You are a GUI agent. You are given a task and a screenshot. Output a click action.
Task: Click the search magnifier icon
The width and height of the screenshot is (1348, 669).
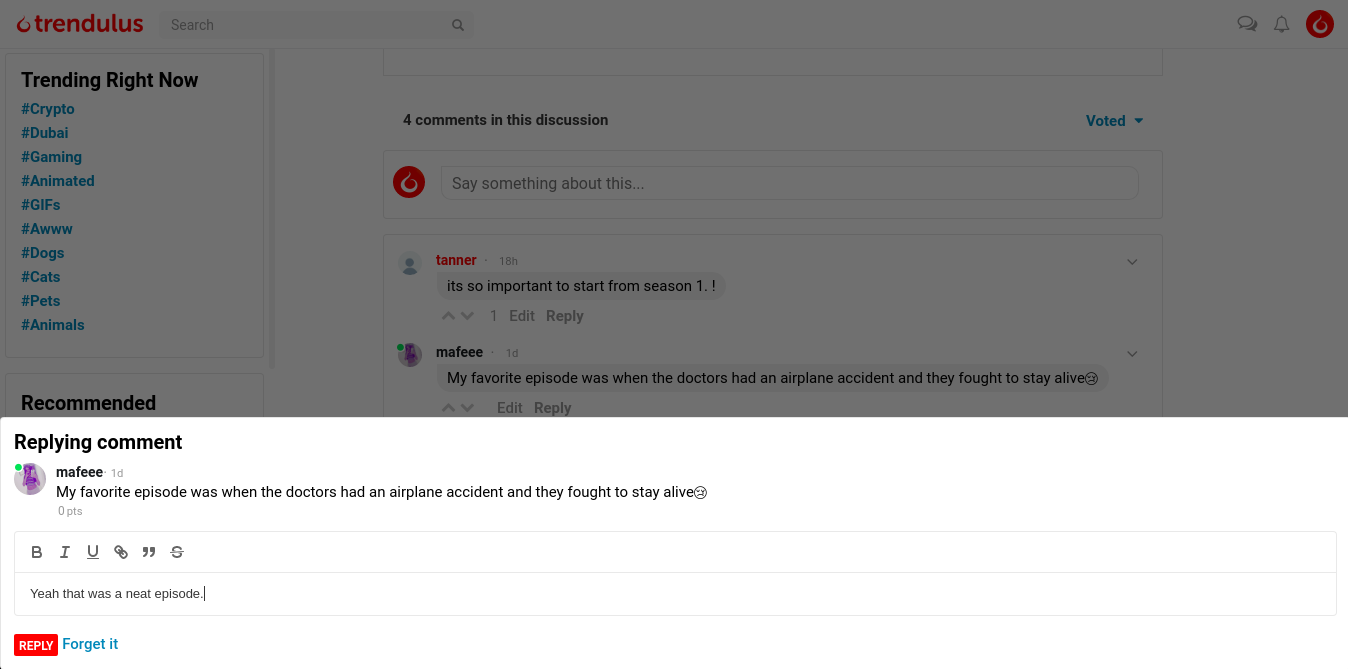(x=458, y=25)
